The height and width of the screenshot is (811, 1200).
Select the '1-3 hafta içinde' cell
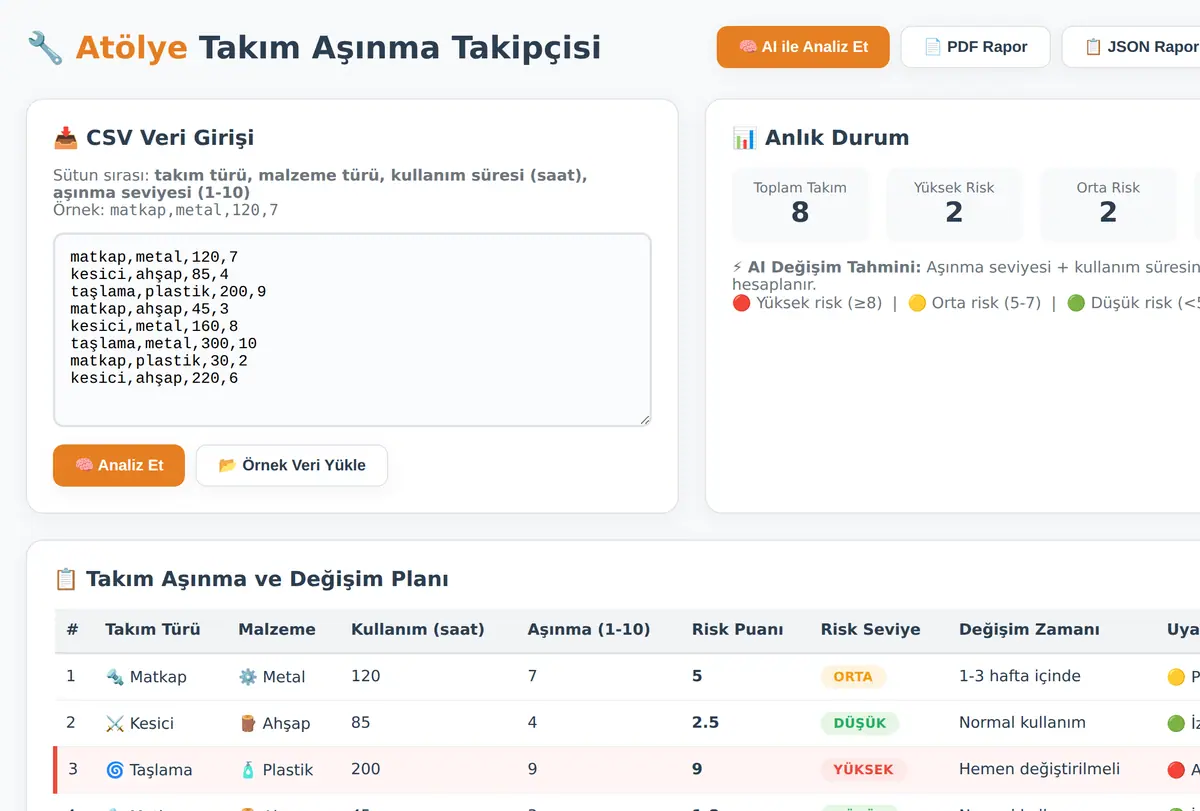(1020, 676)
